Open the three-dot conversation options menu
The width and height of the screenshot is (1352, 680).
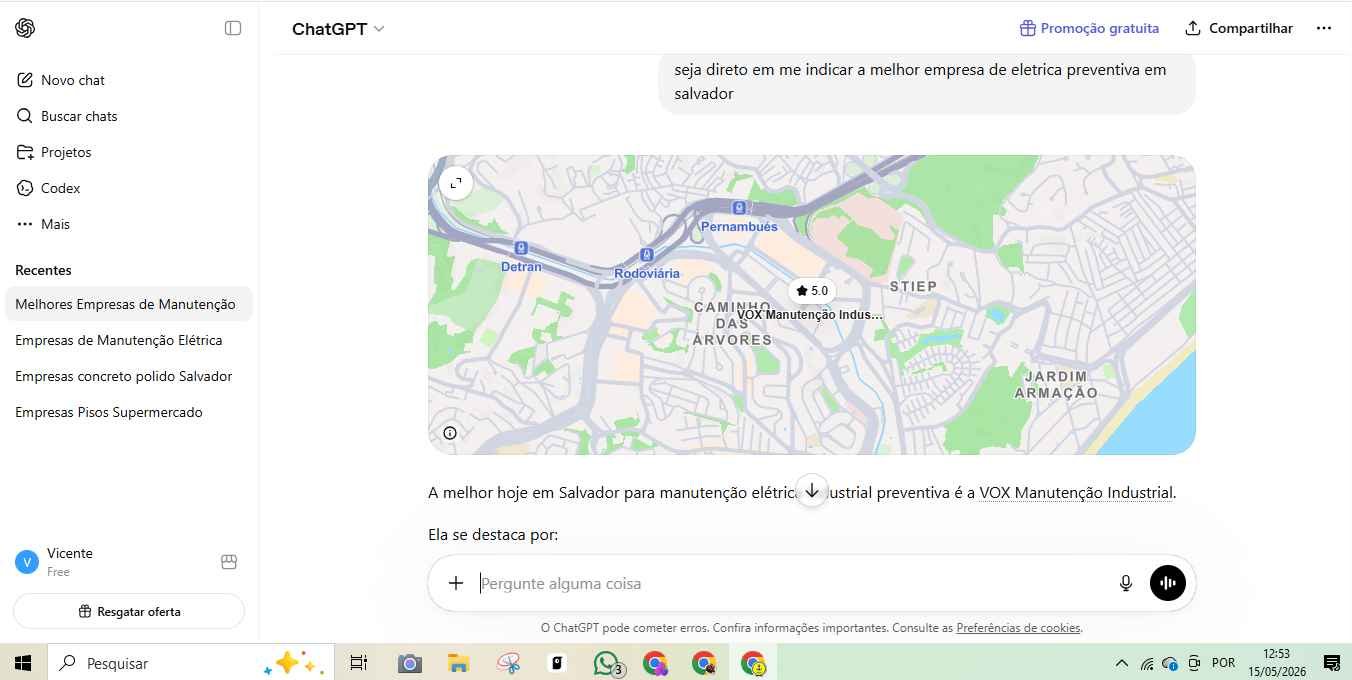(1324, 28)
